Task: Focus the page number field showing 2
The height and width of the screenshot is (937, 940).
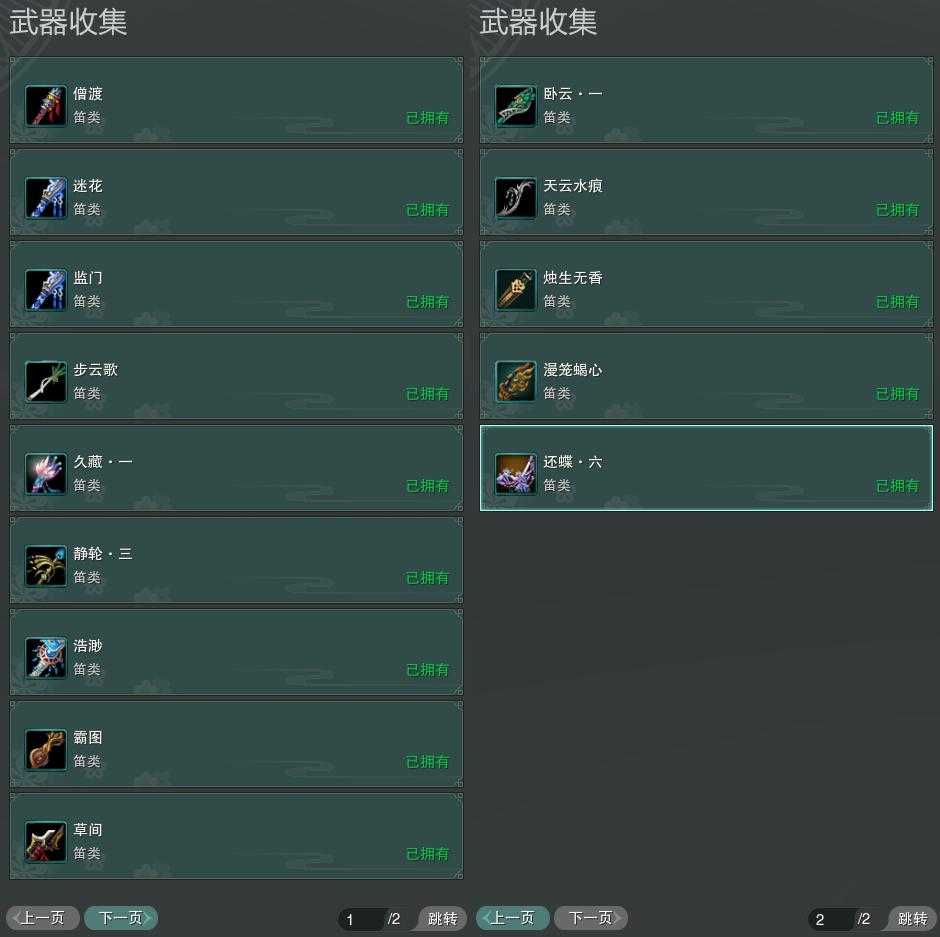Action: [x=831, y=919]
